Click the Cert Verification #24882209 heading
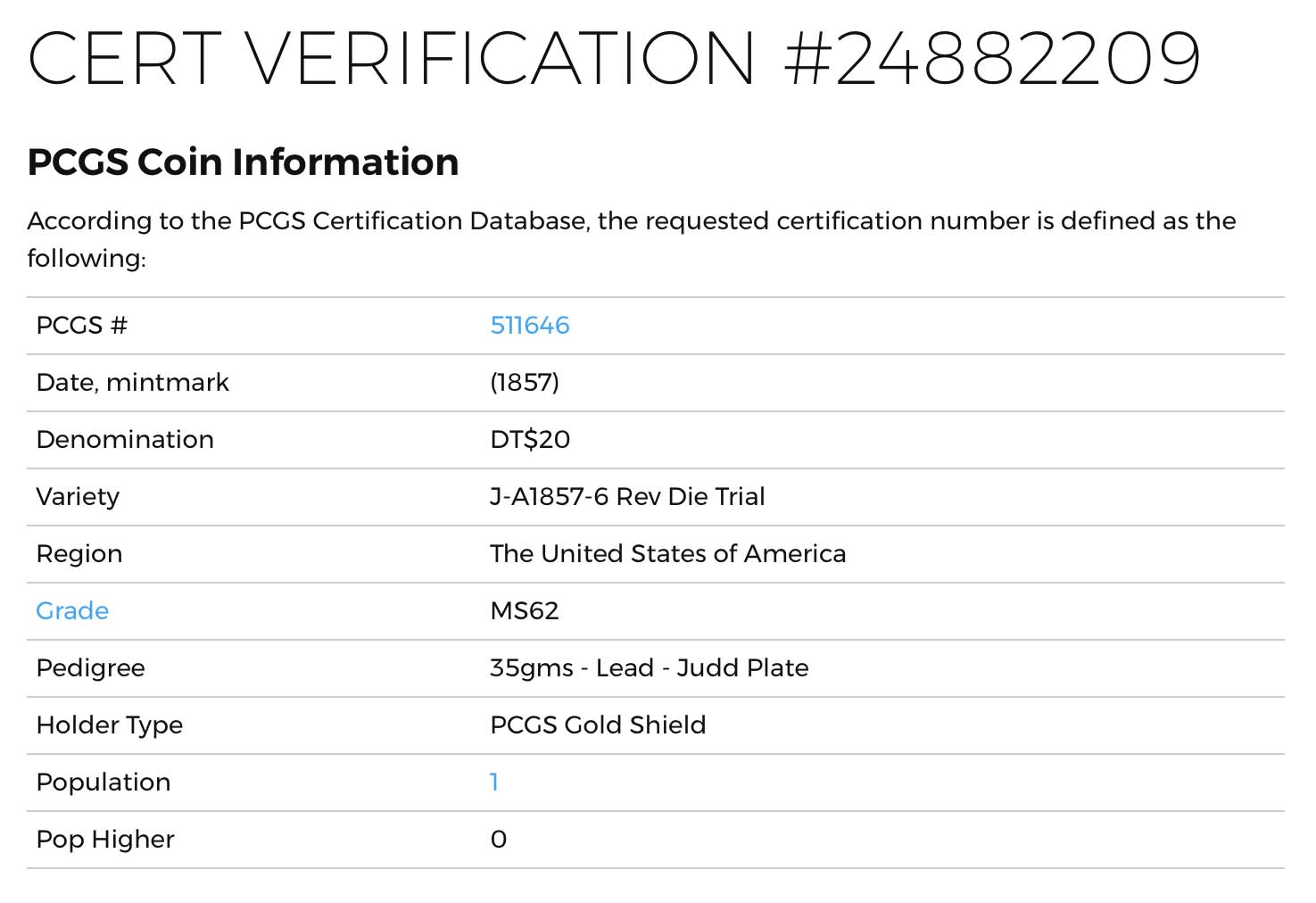Image resolution: width=1316 pixels, height=903 pixels. tap(615, 59)
